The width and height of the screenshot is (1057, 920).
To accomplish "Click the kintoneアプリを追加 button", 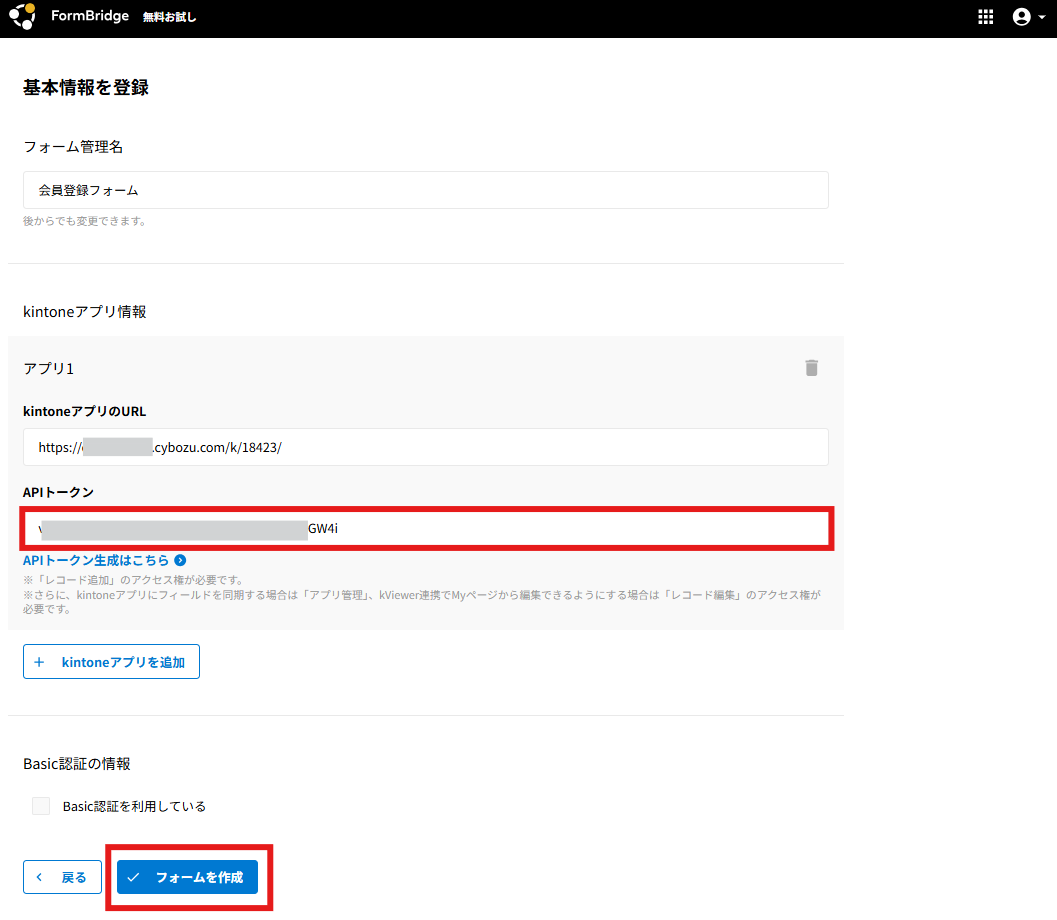I will pyautogui.click(x=111, y=662).
